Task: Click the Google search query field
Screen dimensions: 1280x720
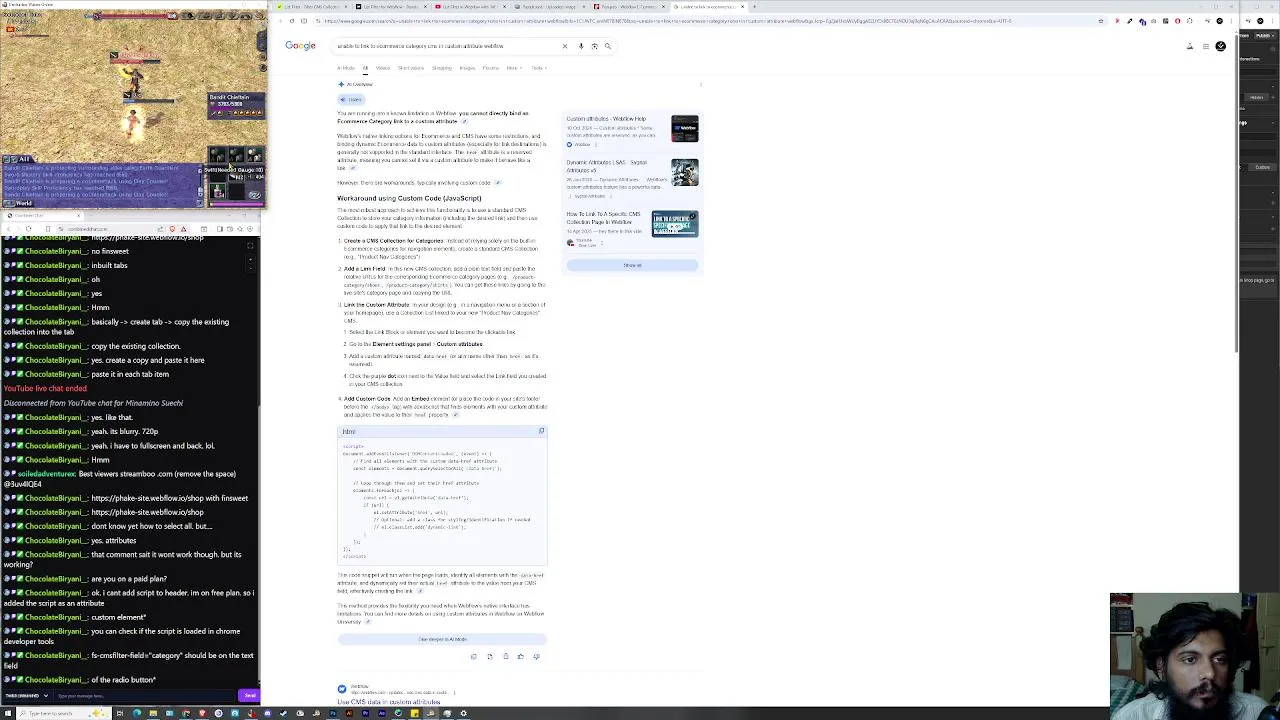Action: (445, 46)
